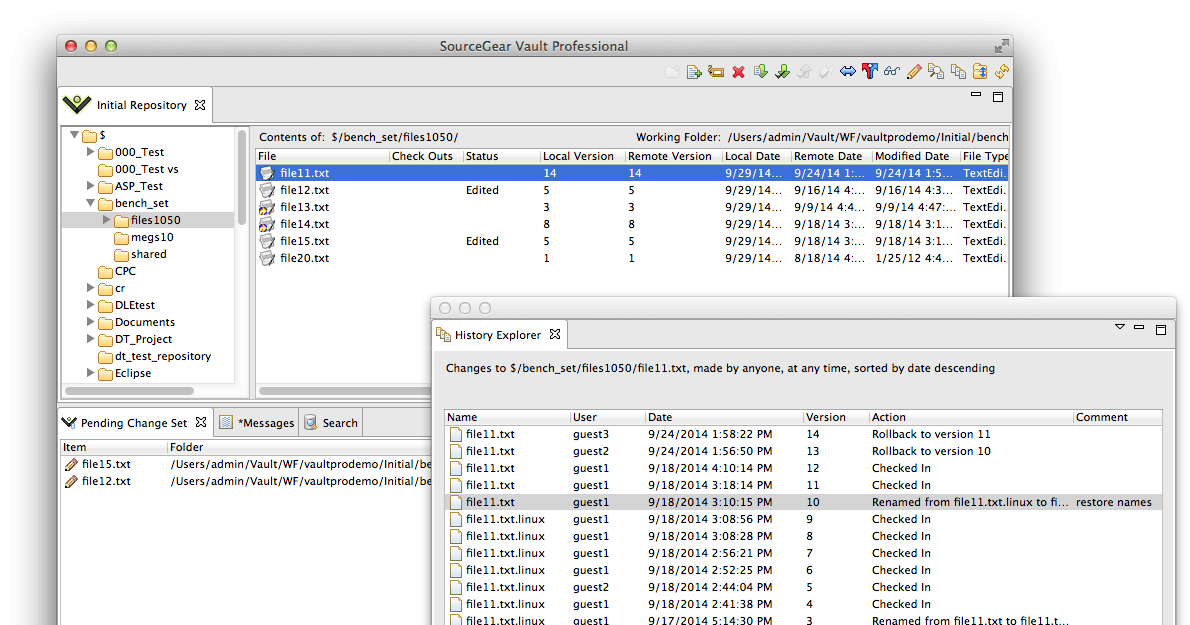
Task: Click the two-documents toolbar icon
Action: (x=958, y=71)
